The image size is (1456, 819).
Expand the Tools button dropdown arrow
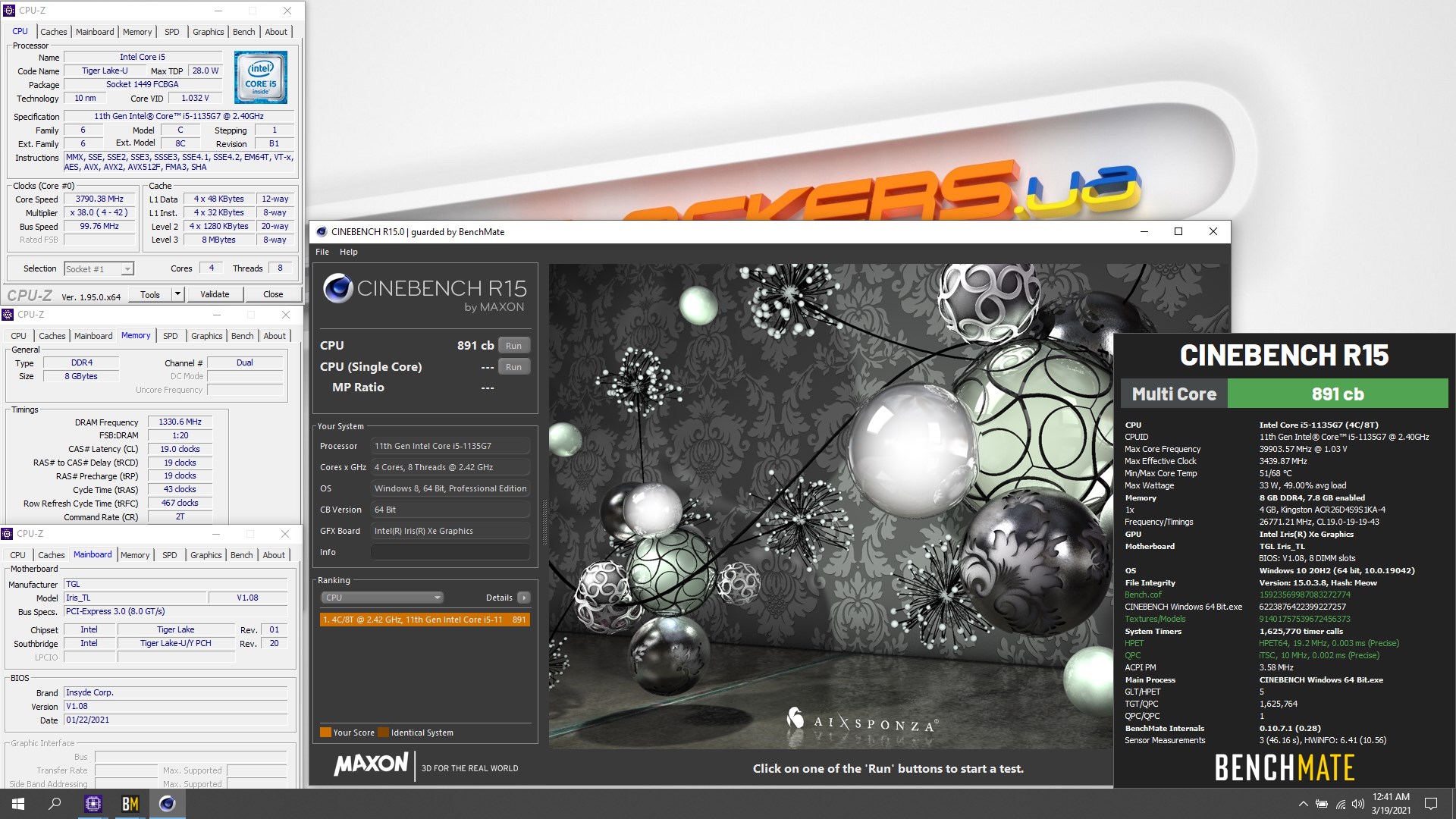coord(177,294)
